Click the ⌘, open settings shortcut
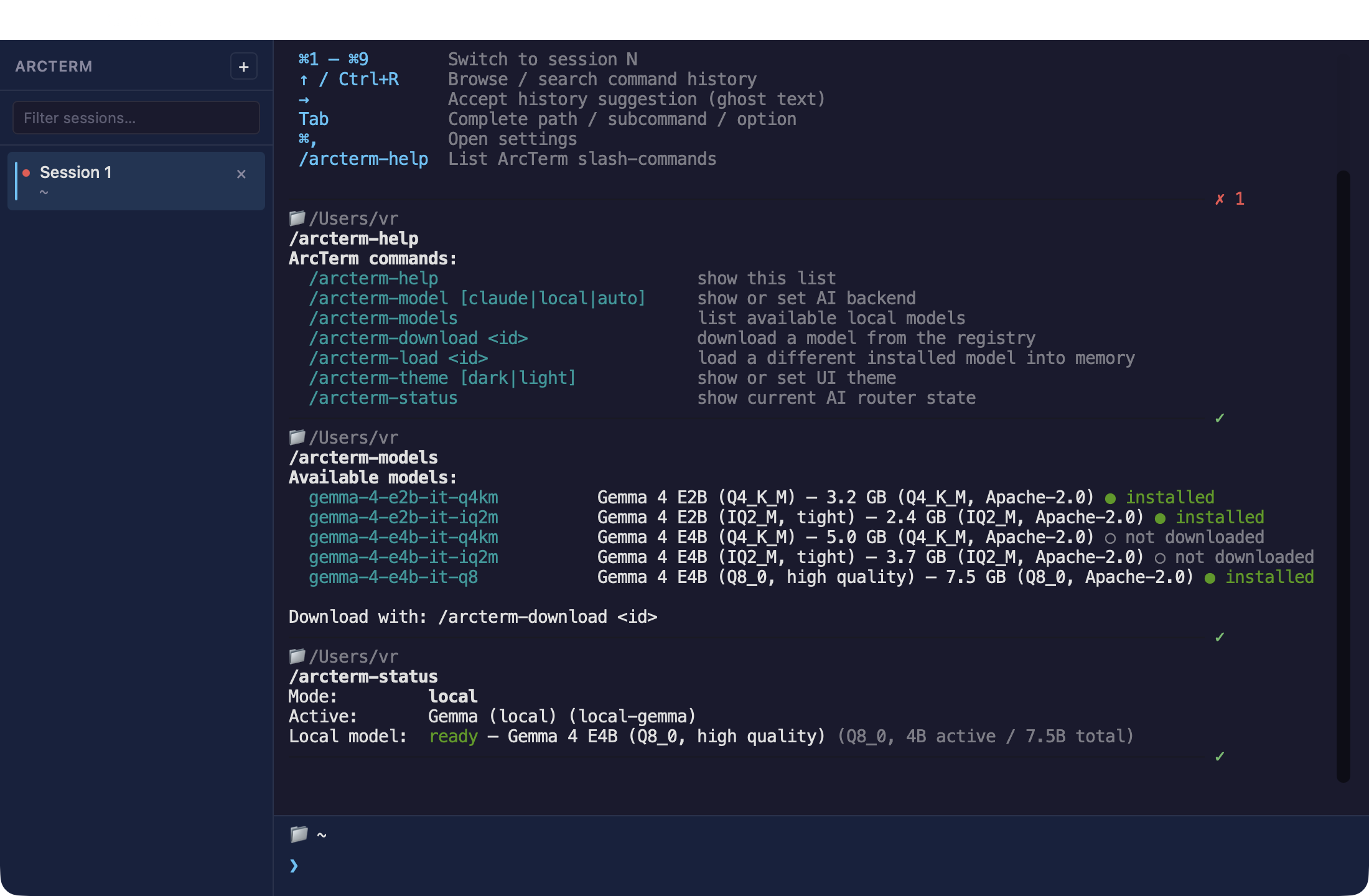 tap(307, 139)
